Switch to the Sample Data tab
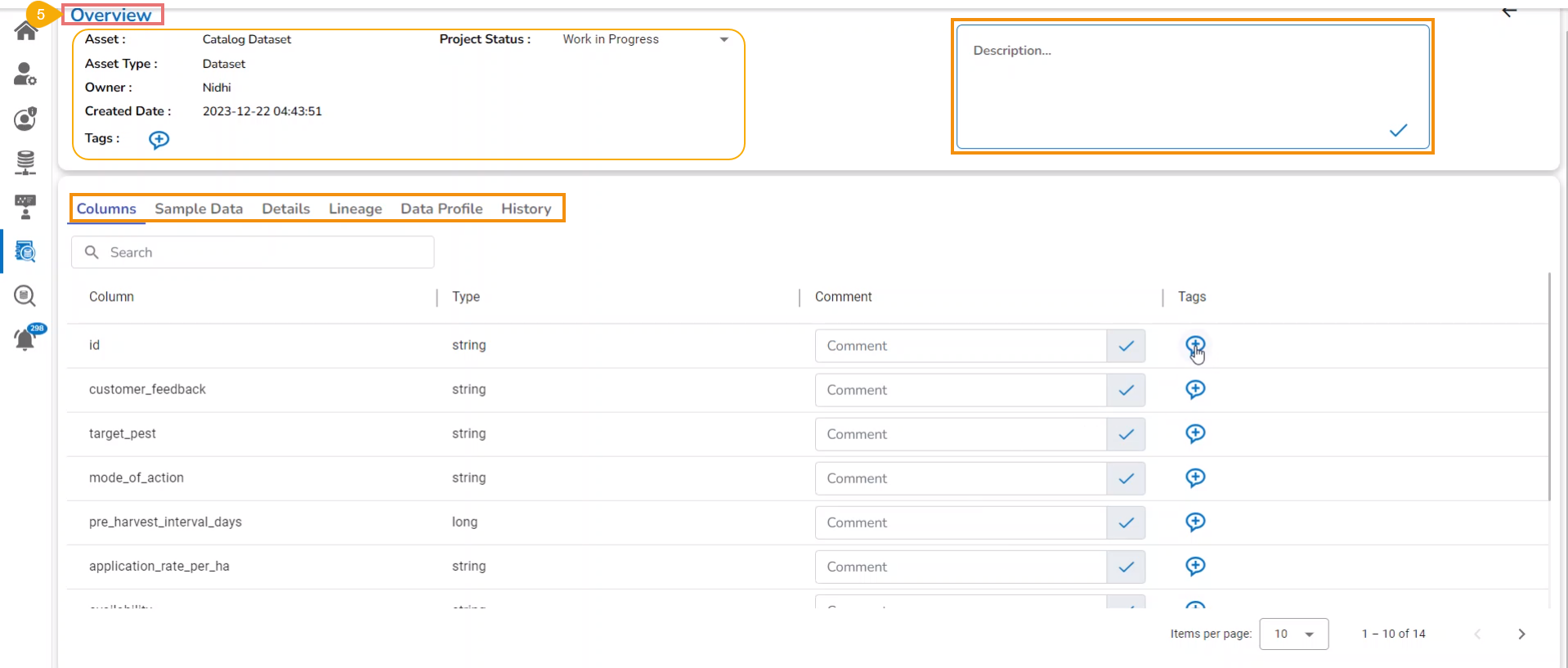1568x668 pixels. pyautogui.click(x=199, y=208)
